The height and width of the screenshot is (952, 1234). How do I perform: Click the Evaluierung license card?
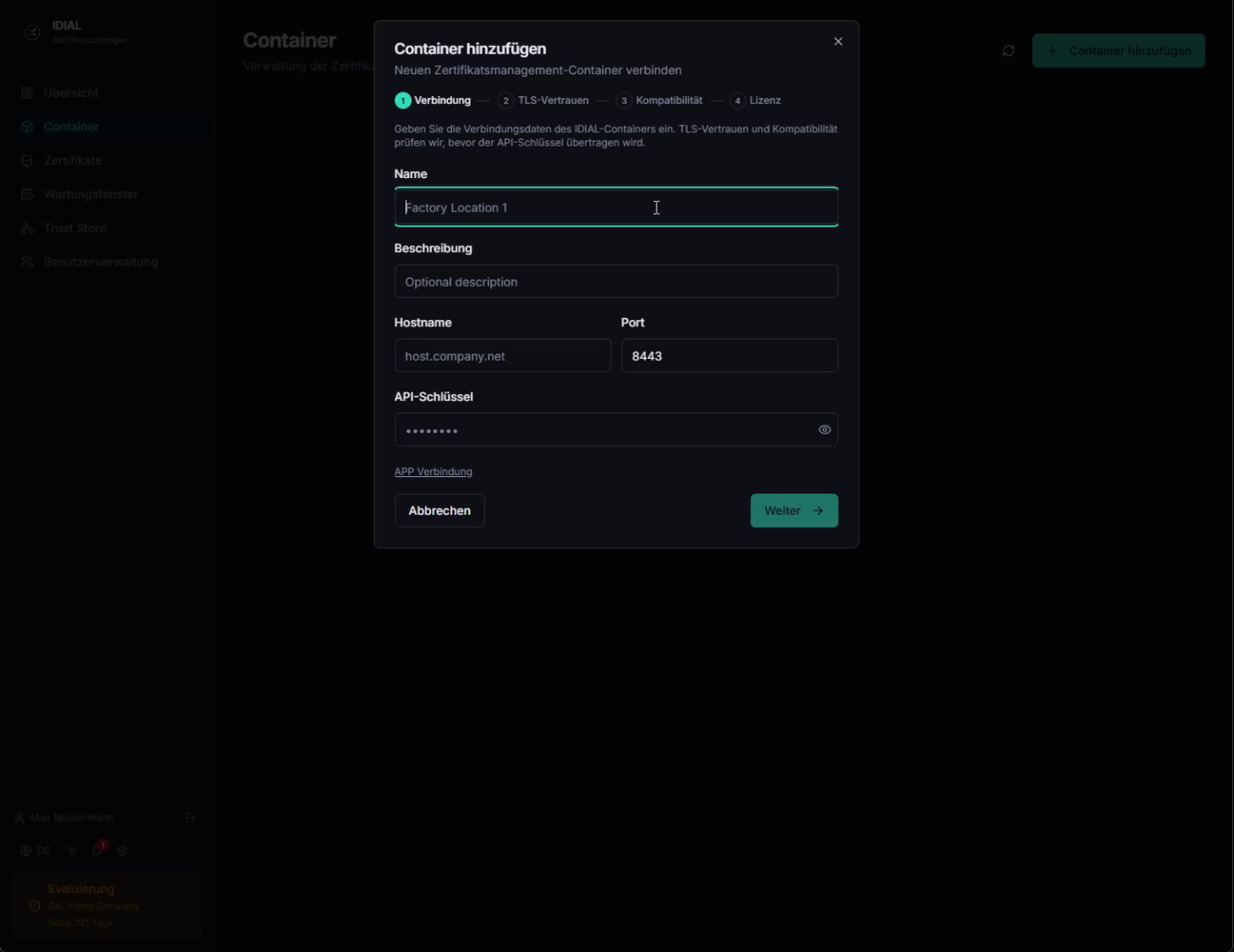(108, 905)
